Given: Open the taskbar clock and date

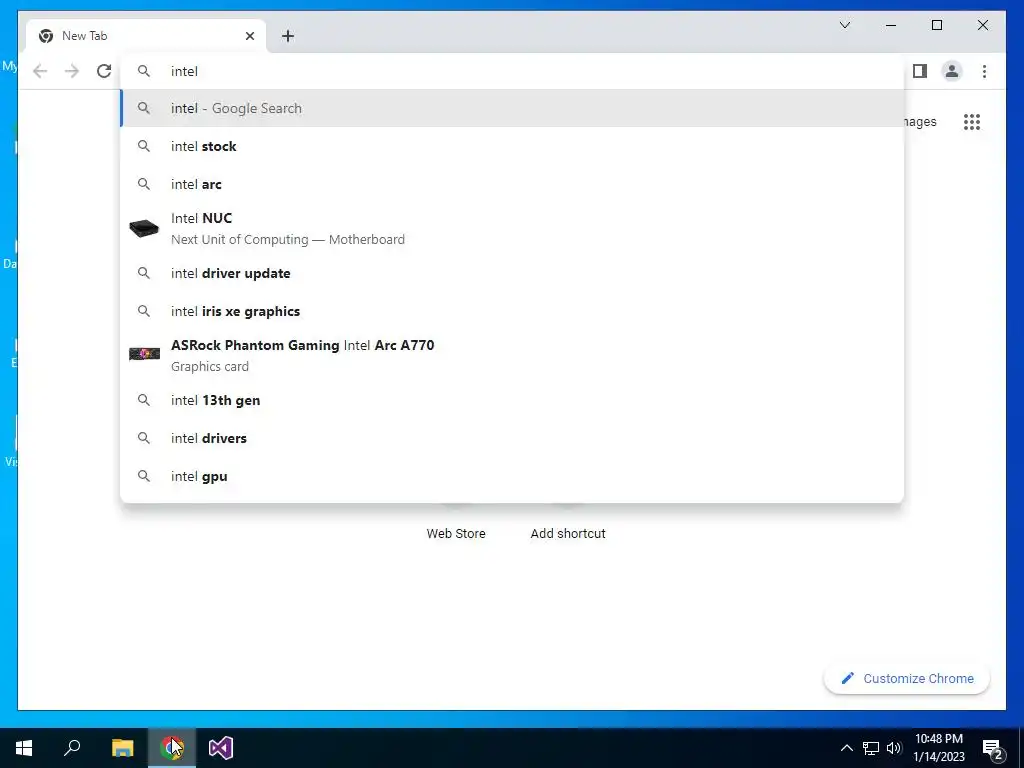Looking at the screenshot, I should (938, 748).
